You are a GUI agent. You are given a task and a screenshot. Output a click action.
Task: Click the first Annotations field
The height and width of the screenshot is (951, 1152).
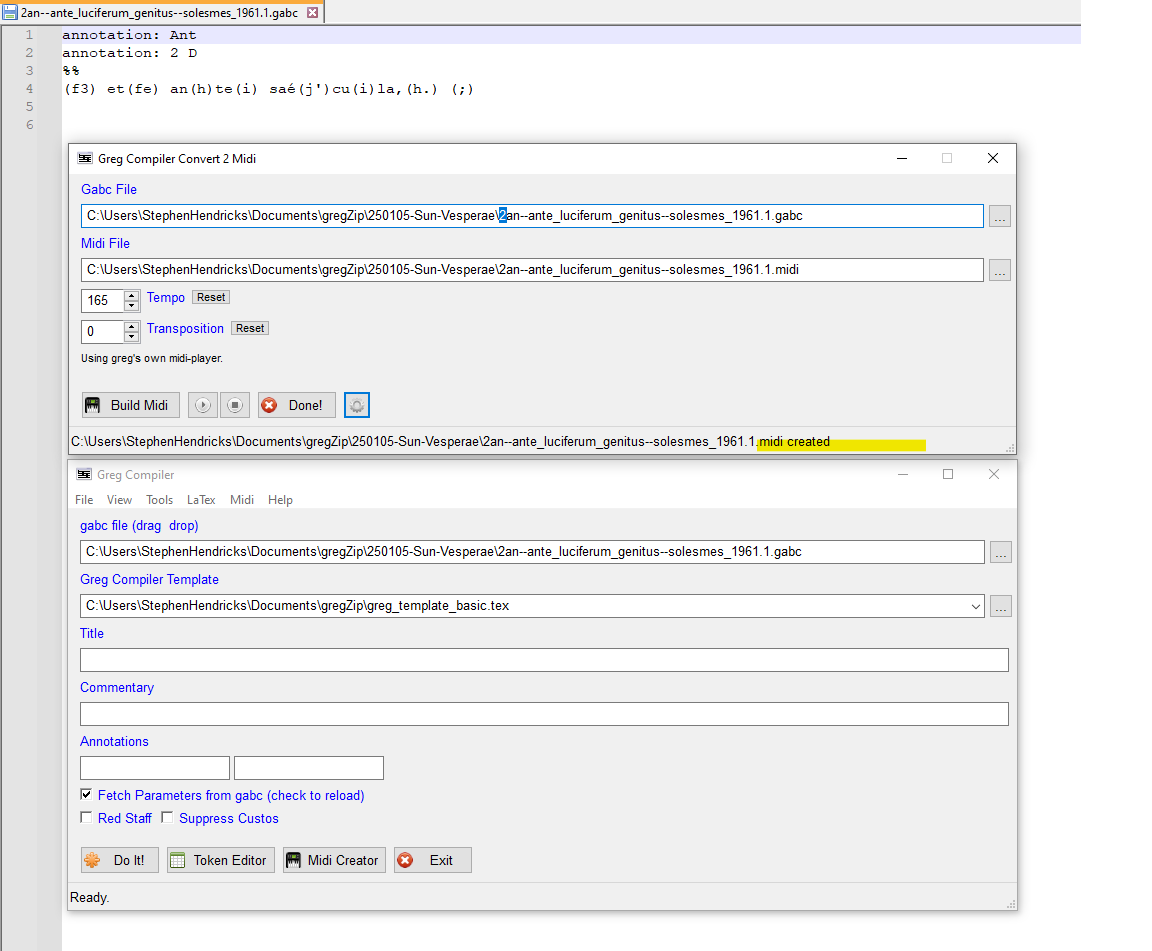coord(155,768)
